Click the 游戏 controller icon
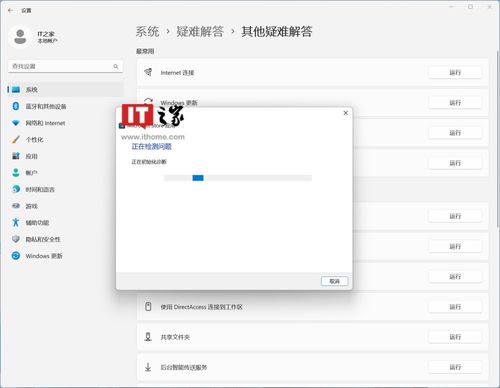 pyautogui.click(x=16, y=206)
